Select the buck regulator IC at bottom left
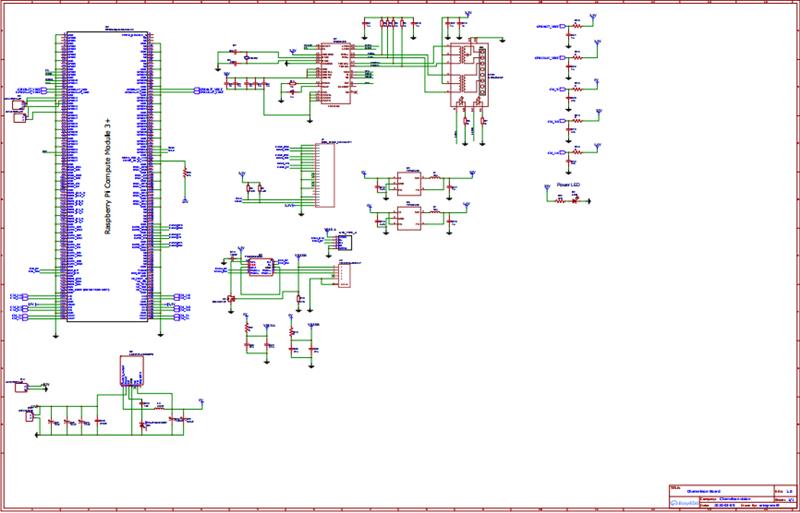The image size is (800, 513). pyautogui.click(x=132, y=371)
